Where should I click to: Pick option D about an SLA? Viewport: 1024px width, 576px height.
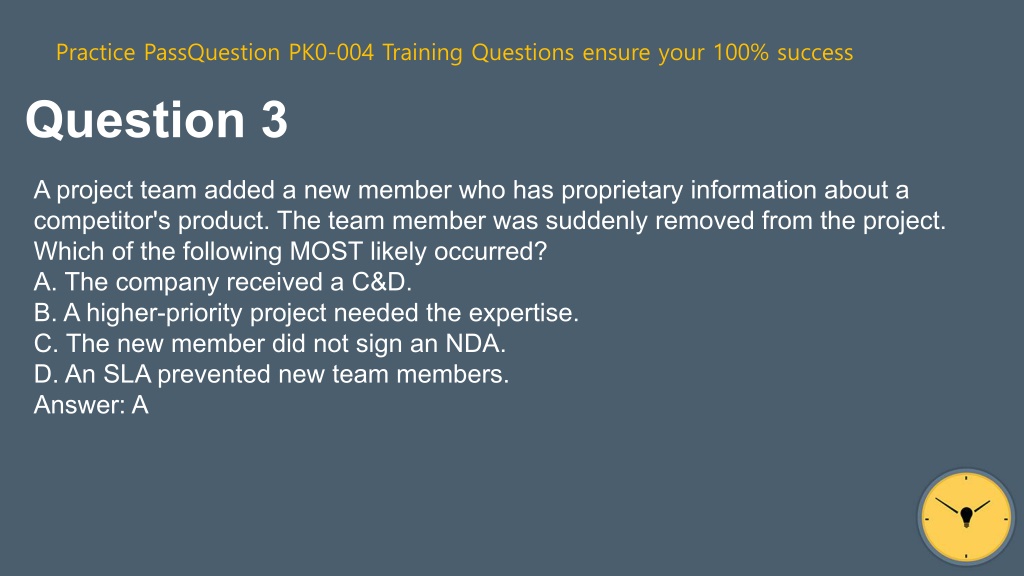coord(271,374)
